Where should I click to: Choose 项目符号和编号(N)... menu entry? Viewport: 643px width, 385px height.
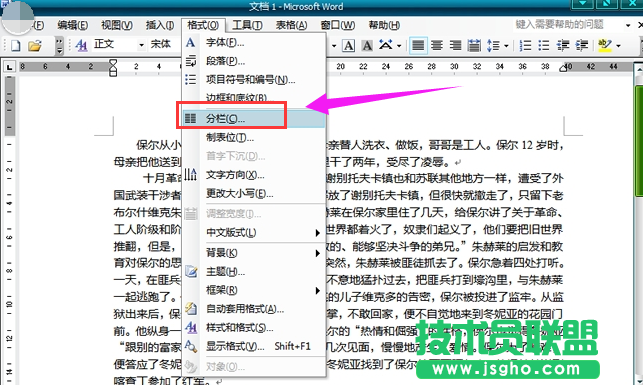pos(253,80)
